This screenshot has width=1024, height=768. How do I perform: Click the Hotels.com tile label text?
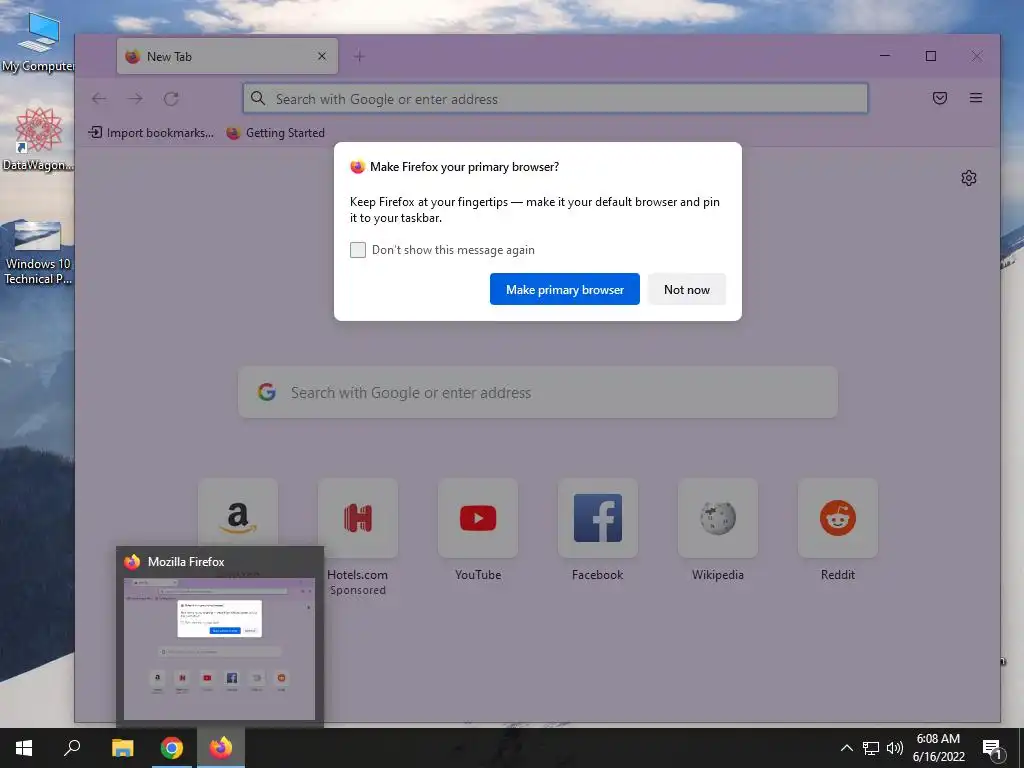pyautogui.click(x=357, y=575)
